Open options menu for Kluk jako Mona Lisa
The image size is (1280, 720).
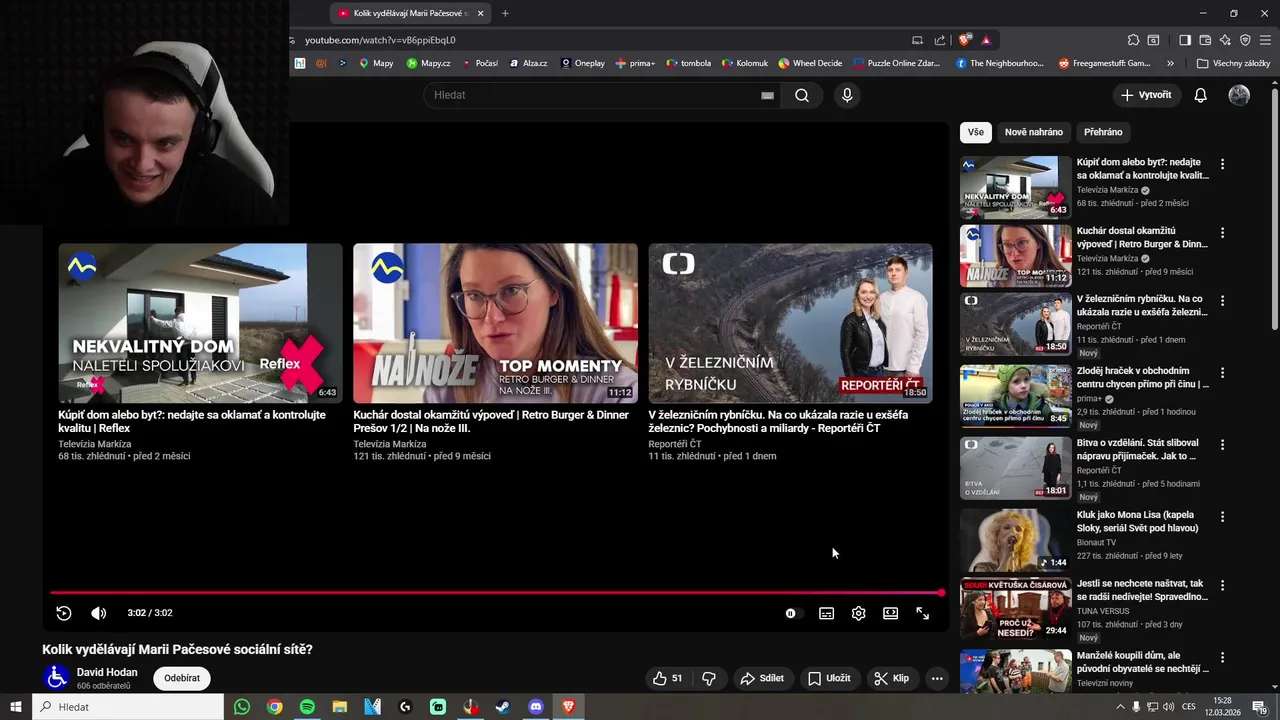pyautogui.click(x=1222, y=517)
